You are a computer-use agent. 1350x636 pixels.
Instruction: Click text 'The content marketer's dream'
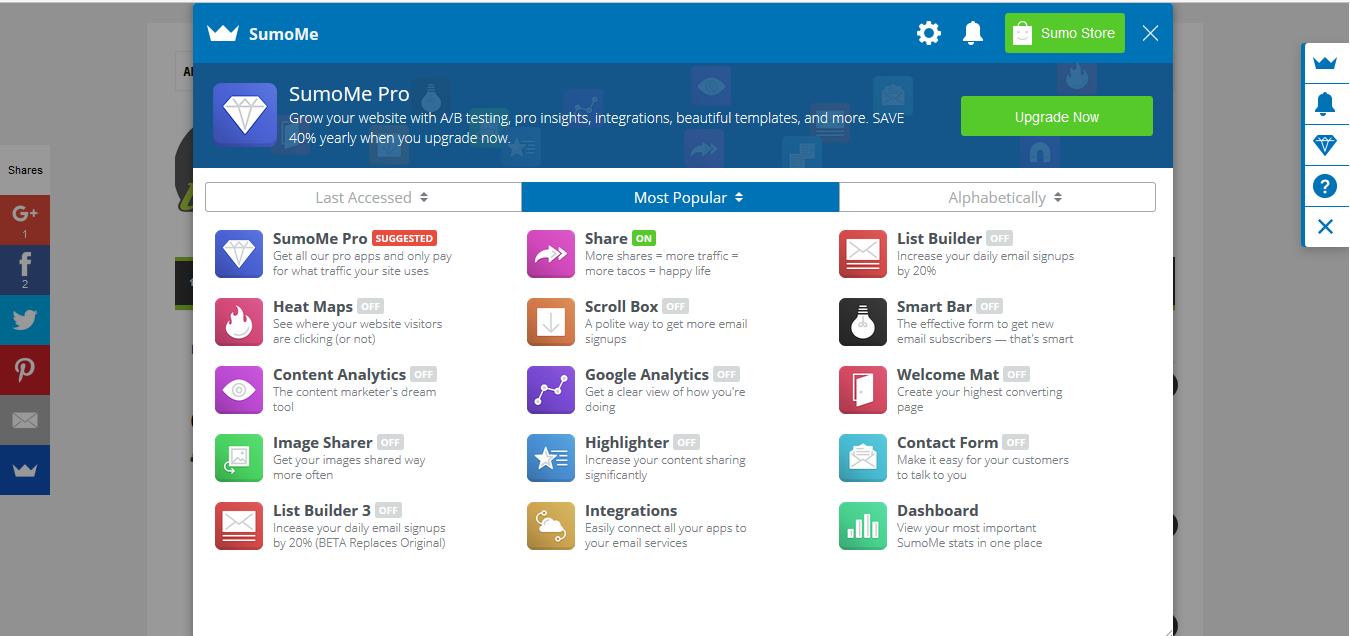click(x=355, y=392)
